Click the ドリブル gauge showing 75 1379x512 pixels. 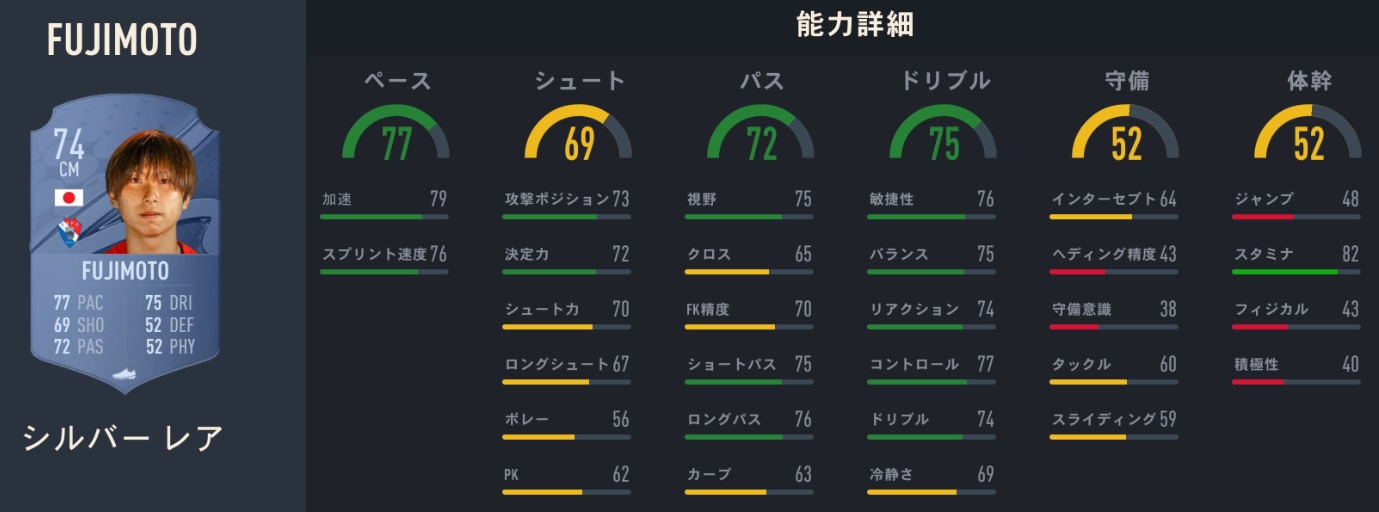pos(943,135)
